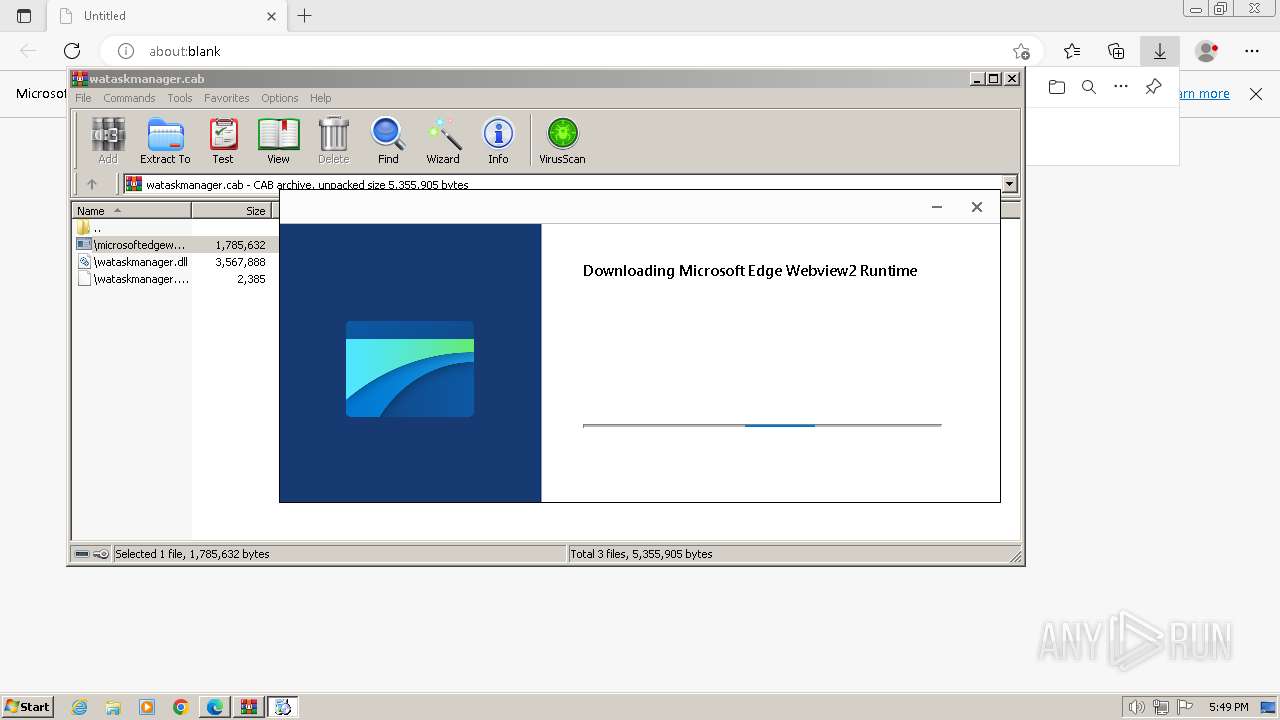Click the 'Total 3 files' status text
1280x720 pixels.
641,554
